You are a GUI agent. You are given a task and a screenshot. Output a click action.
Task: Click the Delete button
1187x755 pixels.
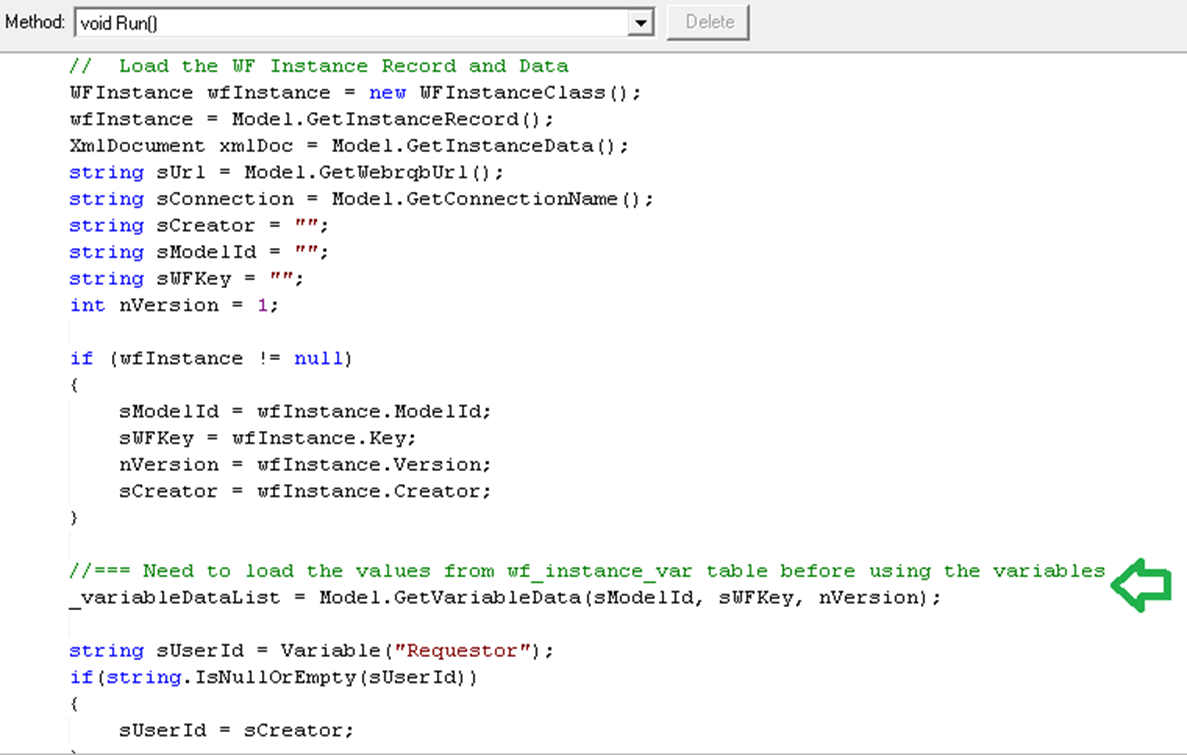click(x=707, y=22)
